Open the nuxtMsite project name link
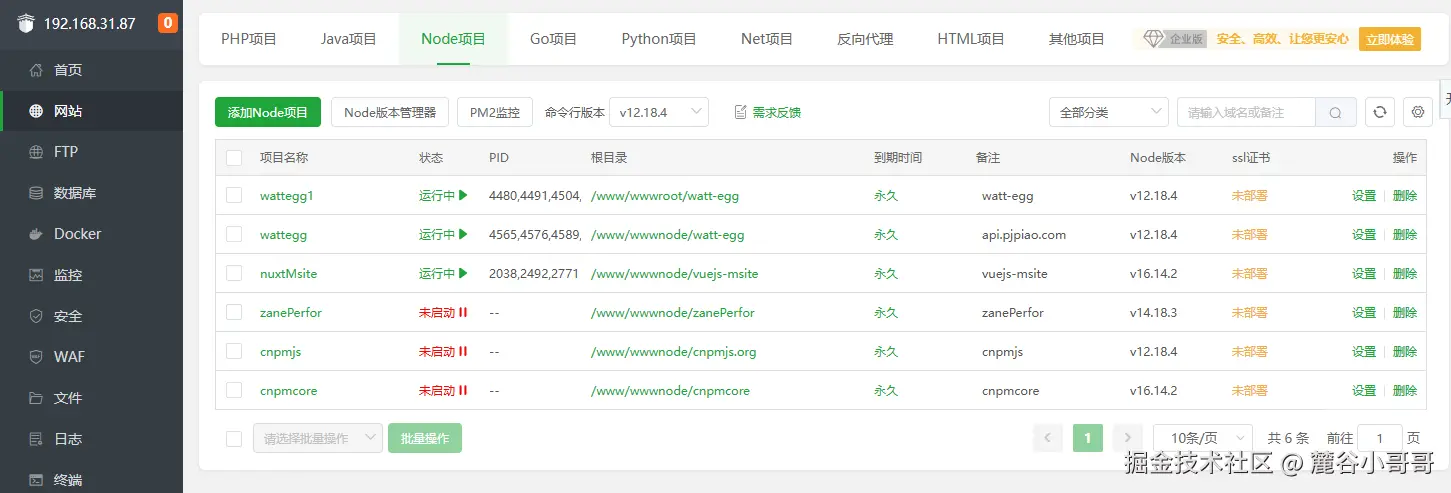 point(288,273)
